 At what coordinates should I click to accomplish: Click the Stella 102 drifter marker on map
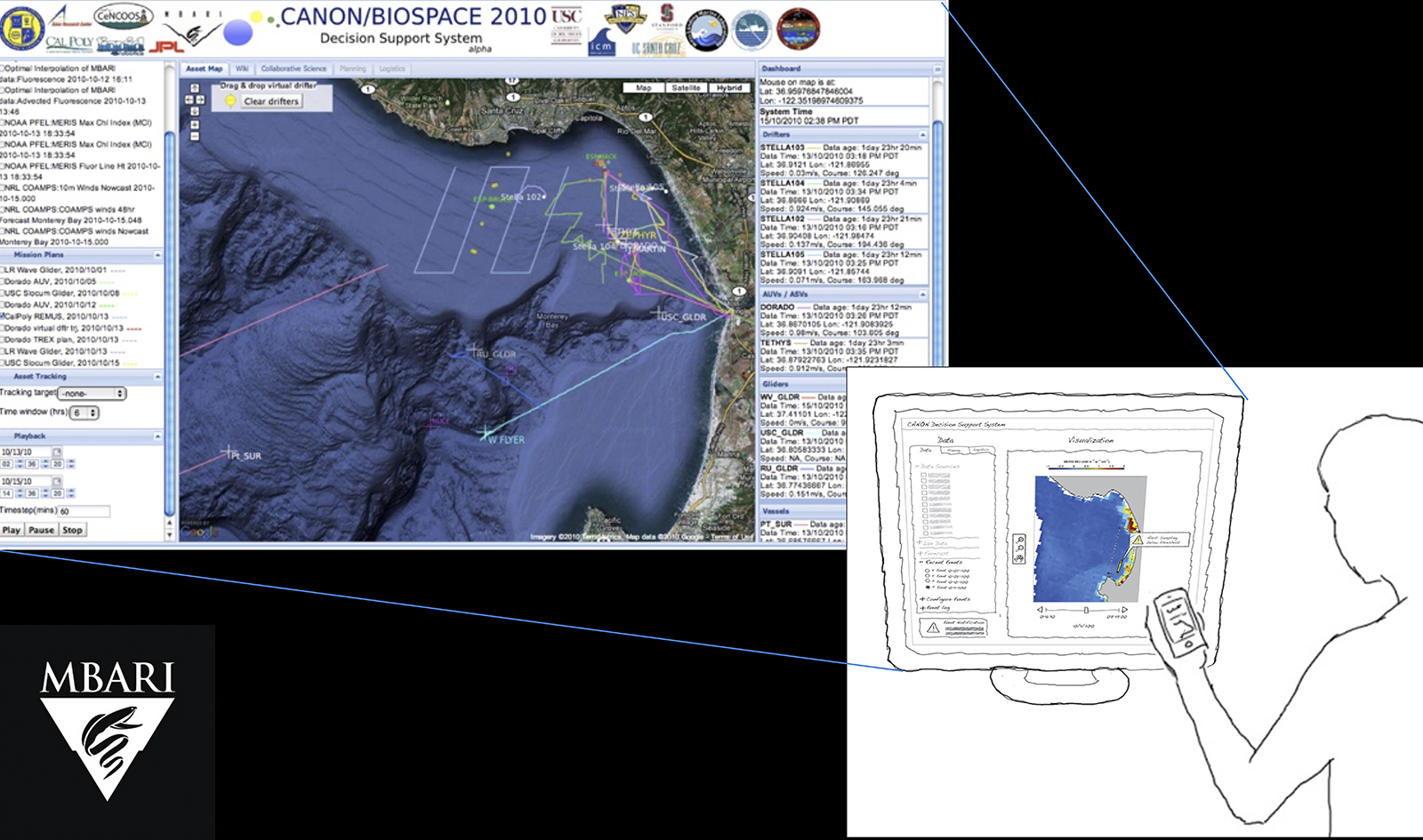(x=544, y=196)
